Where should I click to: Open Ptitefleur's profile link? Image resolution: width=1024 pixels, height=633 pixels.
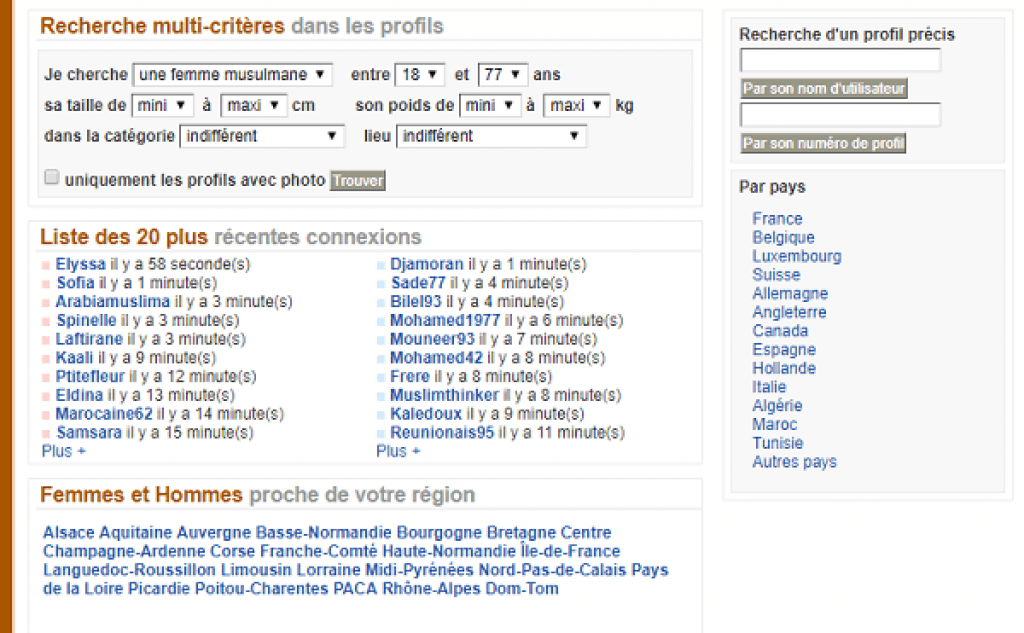pos(90,377)
